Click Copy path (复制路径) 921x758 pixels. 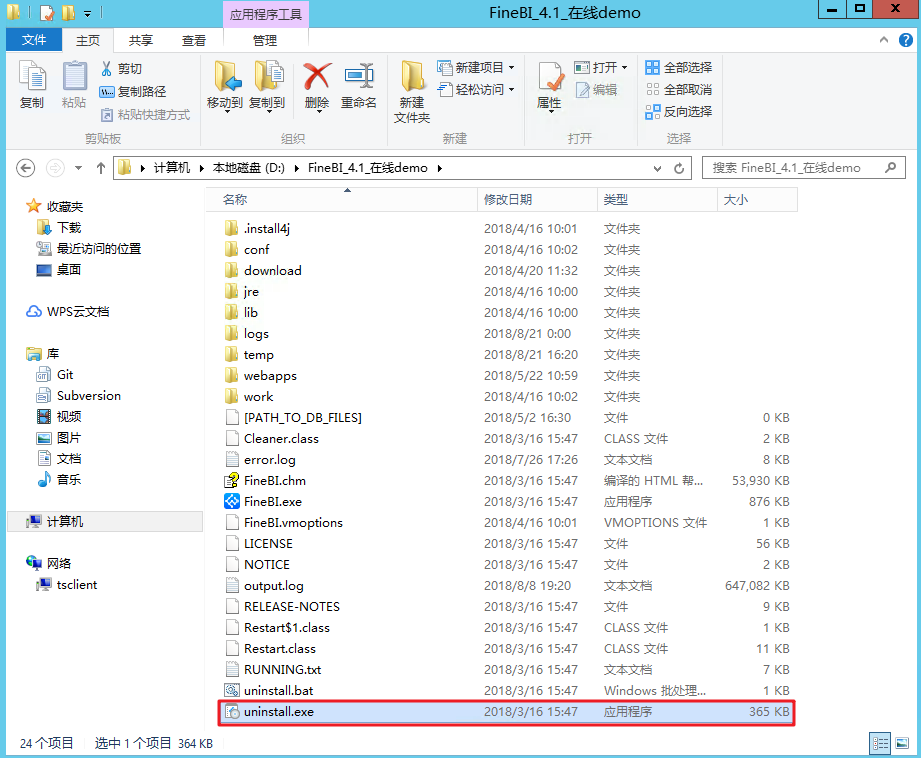pyautogui.click(x=133, y=91)
